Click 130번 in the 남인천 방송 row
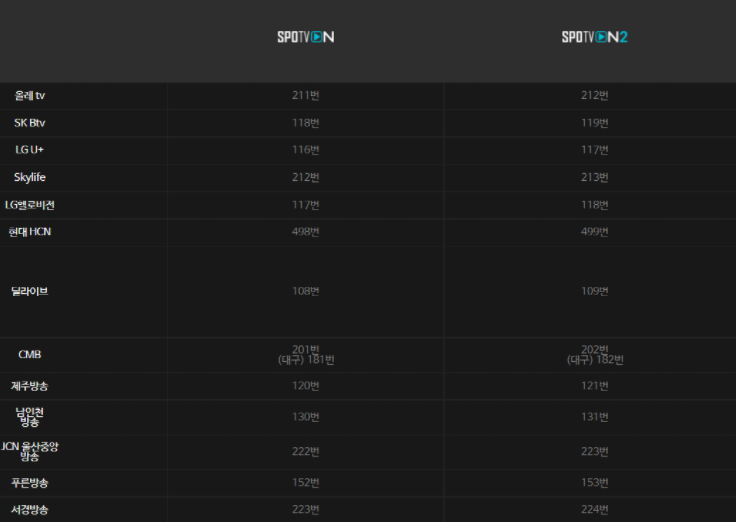This screenshot has width=736, height=522. tap(306, 417)
